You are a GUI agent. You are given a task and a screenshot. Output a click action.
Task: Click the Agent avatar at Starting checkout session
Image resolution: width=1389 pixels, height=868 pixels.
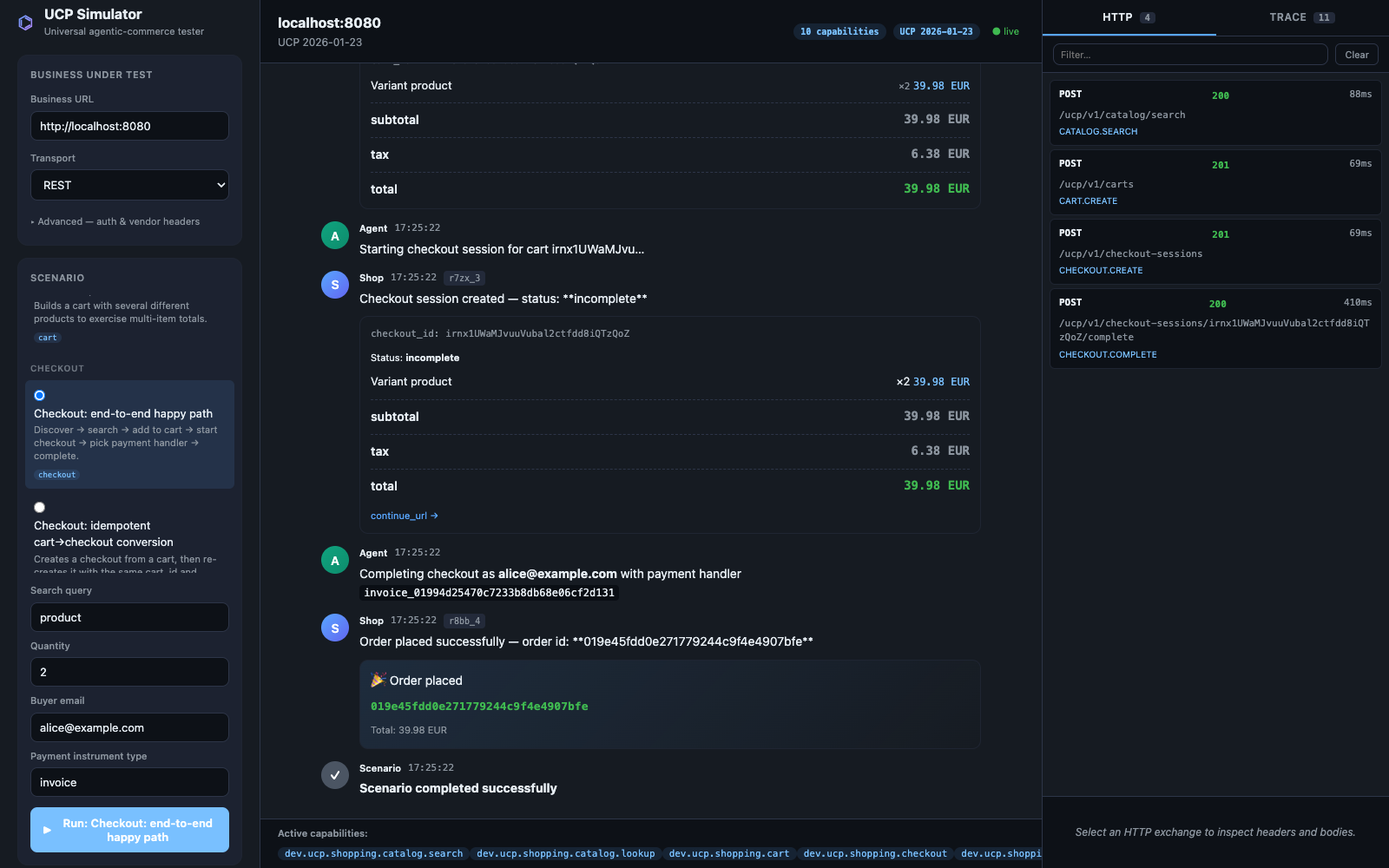click(335, 235)
